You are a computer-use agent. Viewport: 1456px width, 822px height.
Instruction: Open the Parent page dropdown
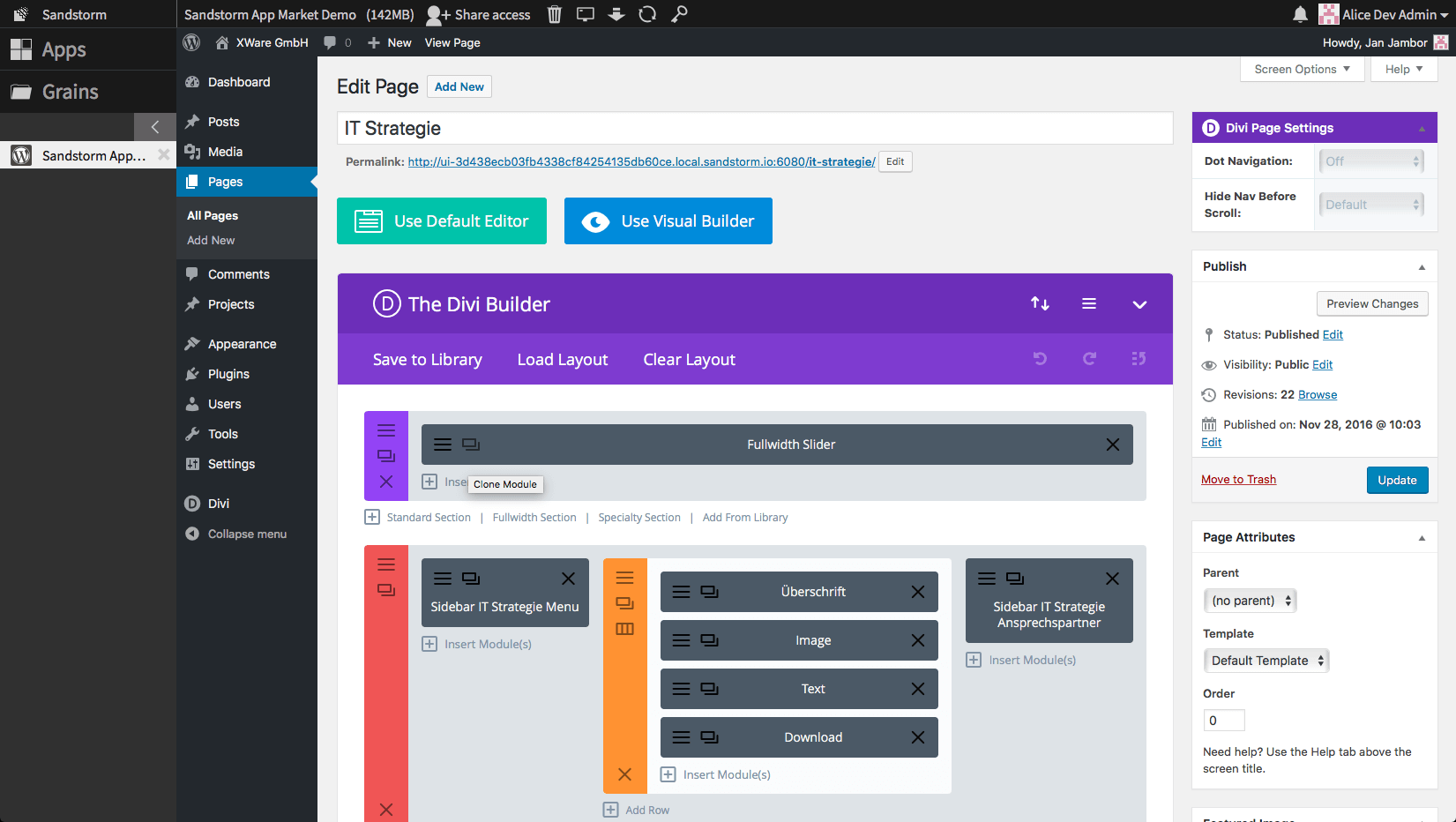coord(1250,601)
